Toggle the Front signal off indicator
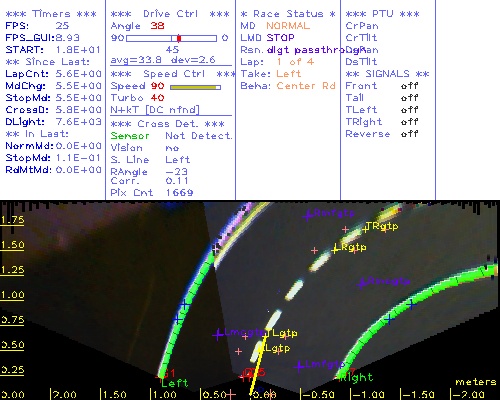500x400 pixels. 410,86
